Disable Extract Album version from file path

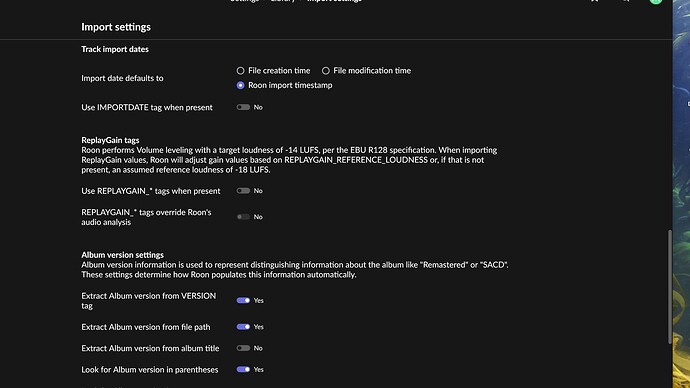(x=243, y=327)
